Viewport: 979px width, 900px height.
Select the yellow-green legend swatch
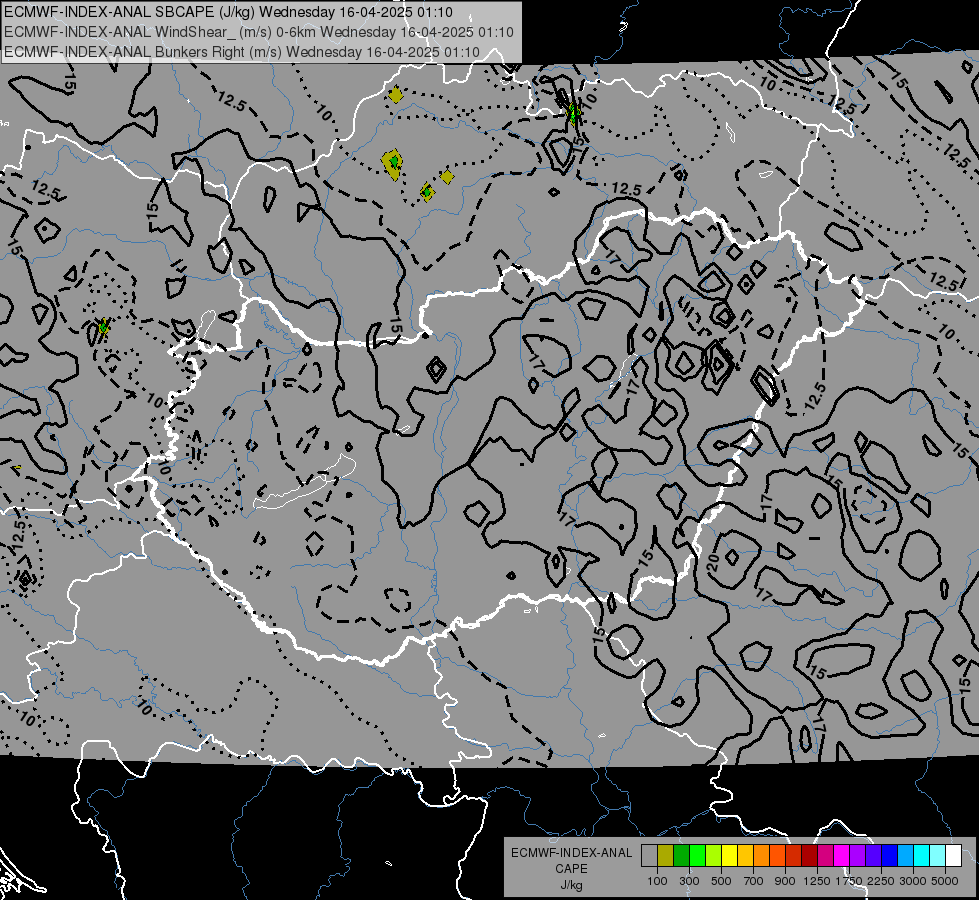point(714,856)
